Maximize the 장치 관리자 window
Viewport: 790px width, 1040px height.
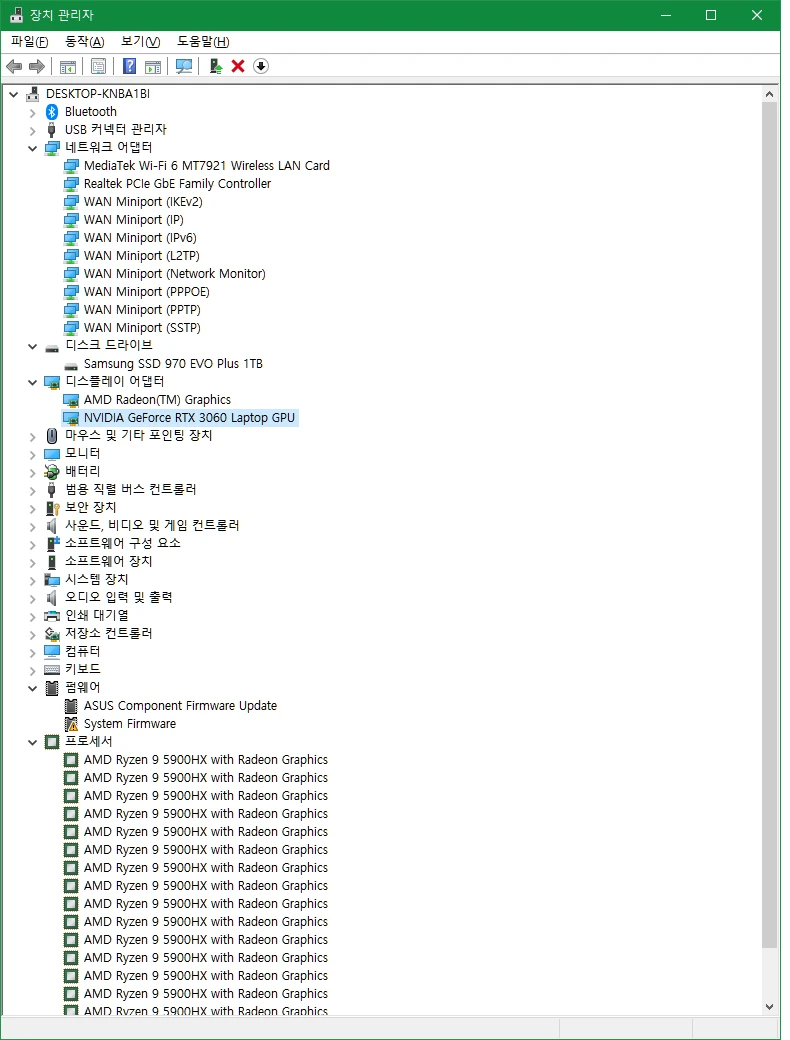(x=711, y=15)
